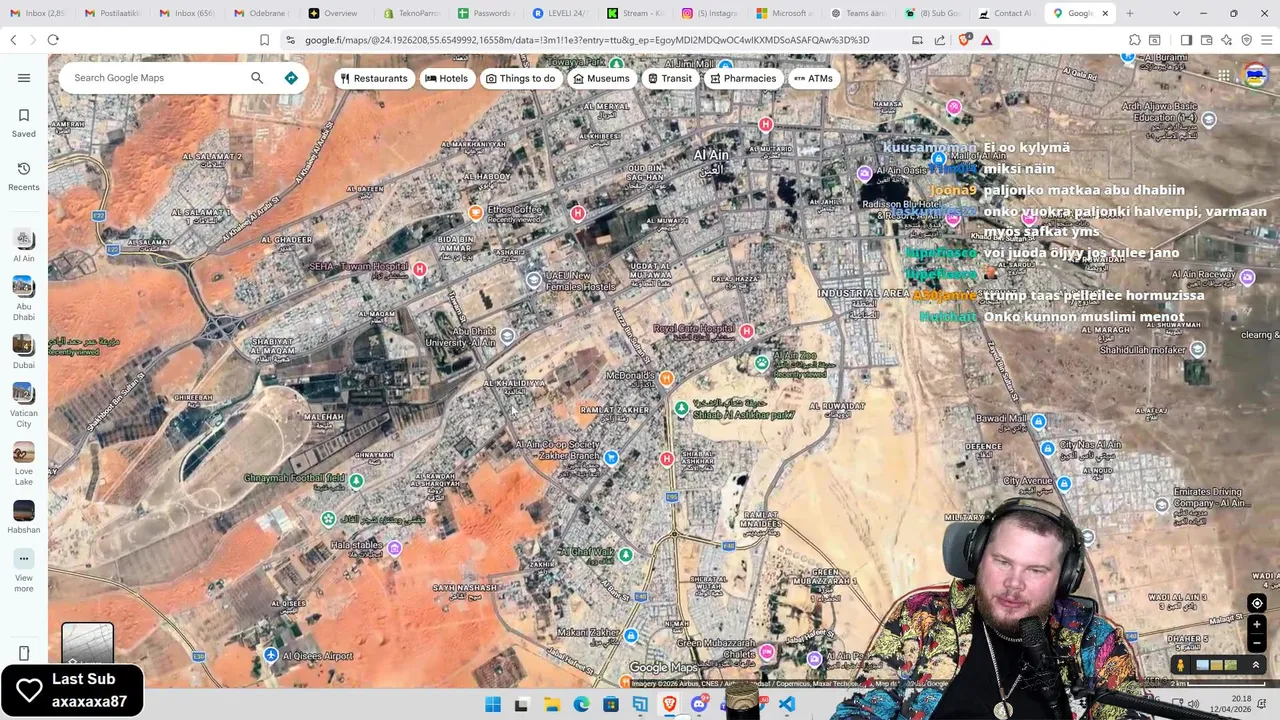Viewport: 1280px width, 720px height.
Task: Select the Al Ain Zoo marker
Action: point(762,363)
